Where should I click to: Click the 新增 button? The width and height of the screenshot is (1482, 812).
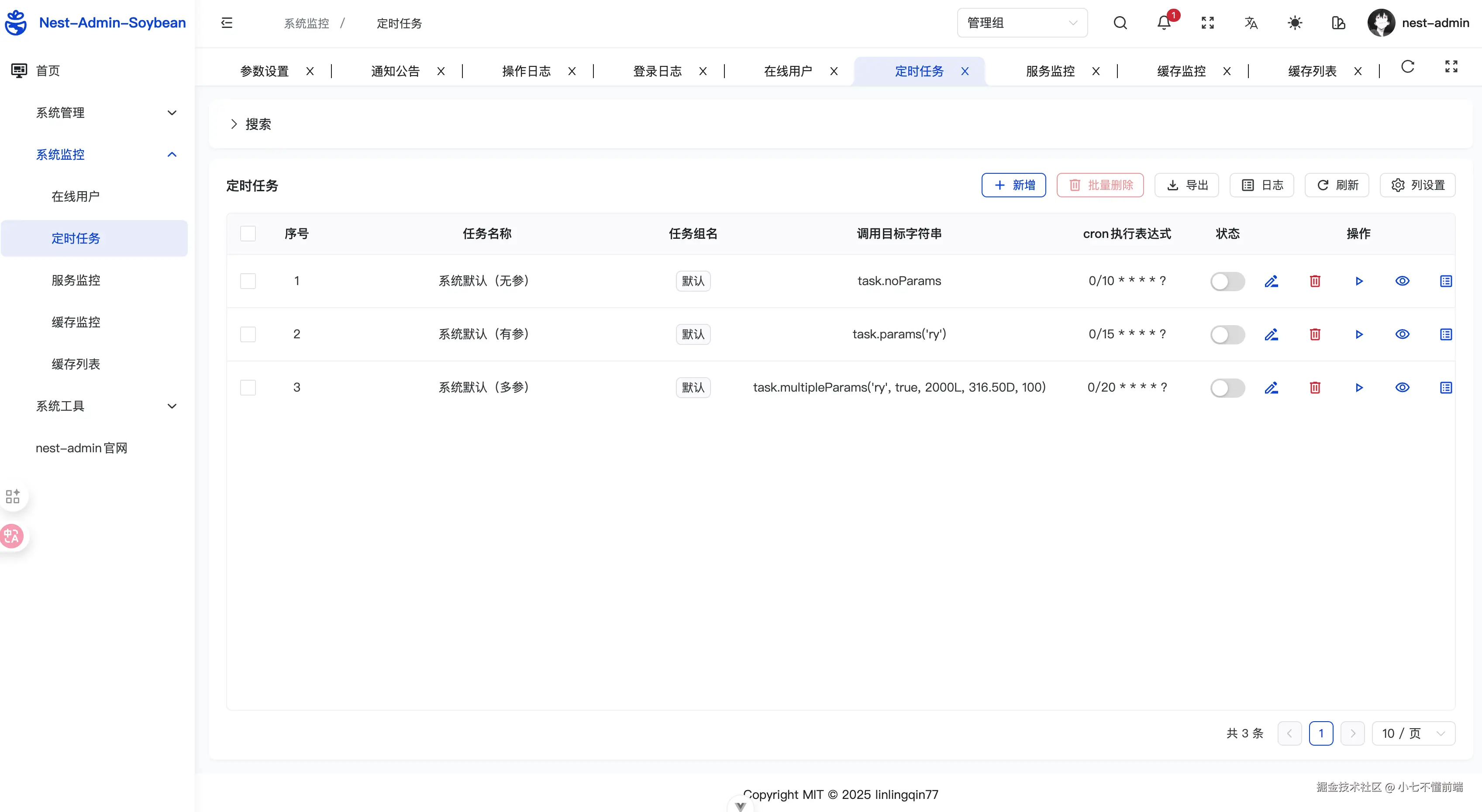pyautogui.click(x=1013, y=185)
